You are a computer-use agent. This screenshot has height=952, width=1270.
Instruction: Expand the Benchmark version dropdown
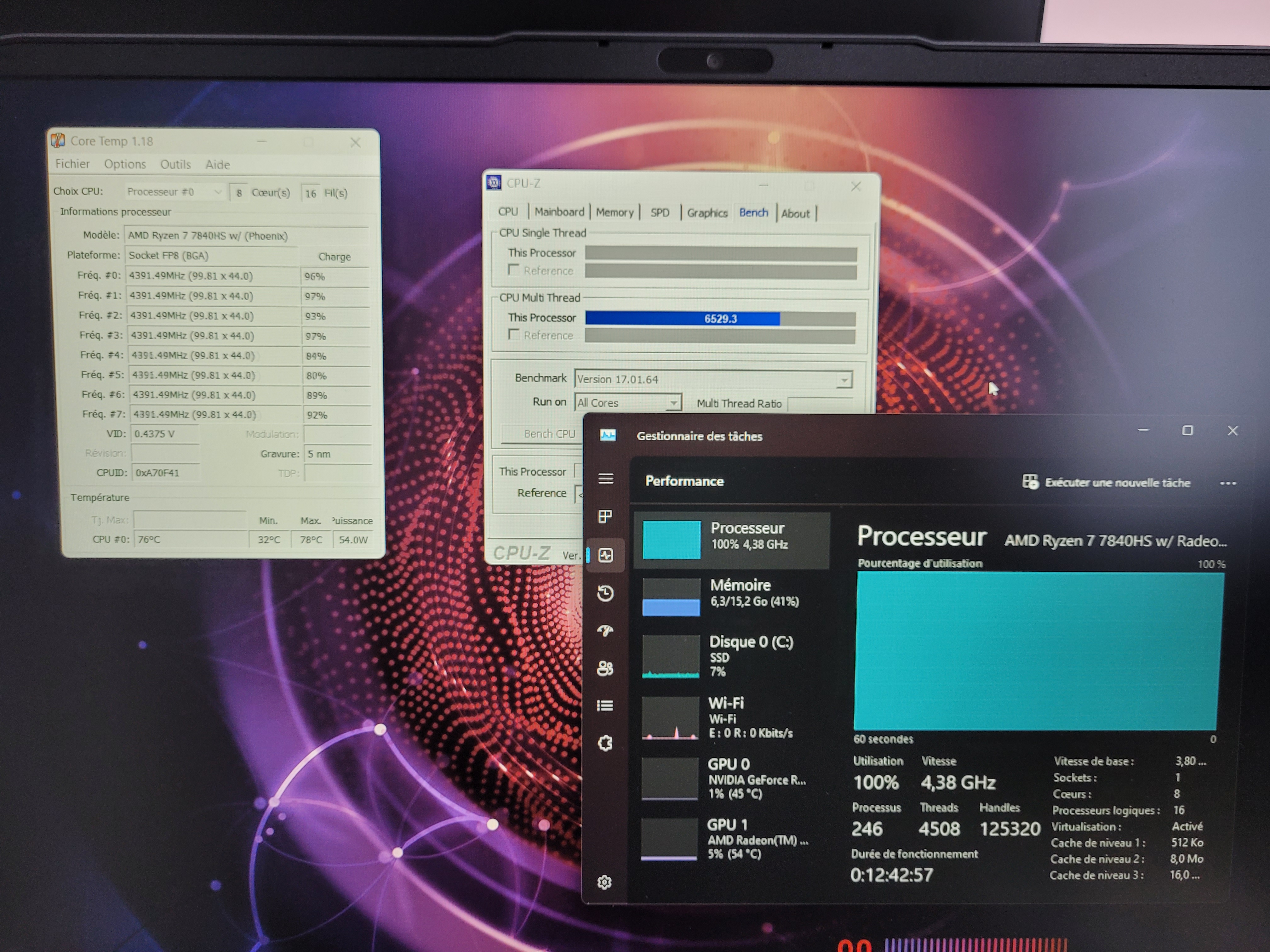click(844, 380)
